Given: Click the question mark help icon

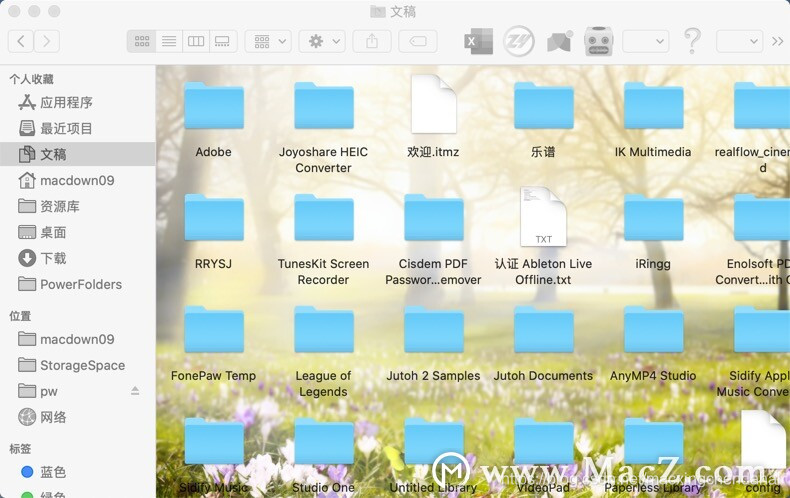Looking at the screenshot, I should 692,41.
